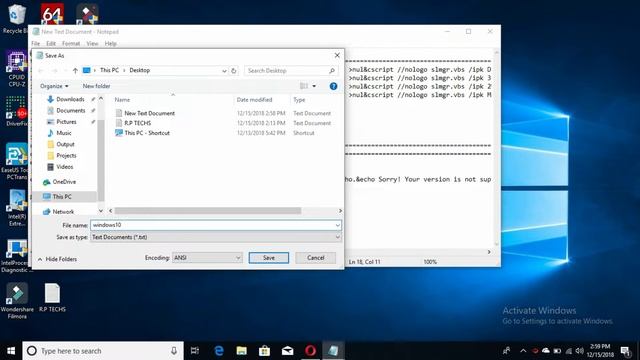This screenshot has width=640, height=360.
Task: Click the file list horizontal scrollbar
Action: pos(208,211)
